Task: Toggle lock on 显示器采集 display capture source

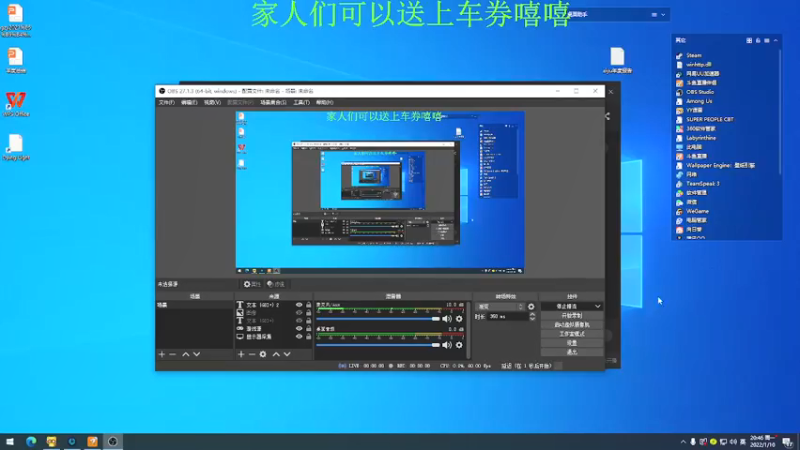Action: click(308, 337)
